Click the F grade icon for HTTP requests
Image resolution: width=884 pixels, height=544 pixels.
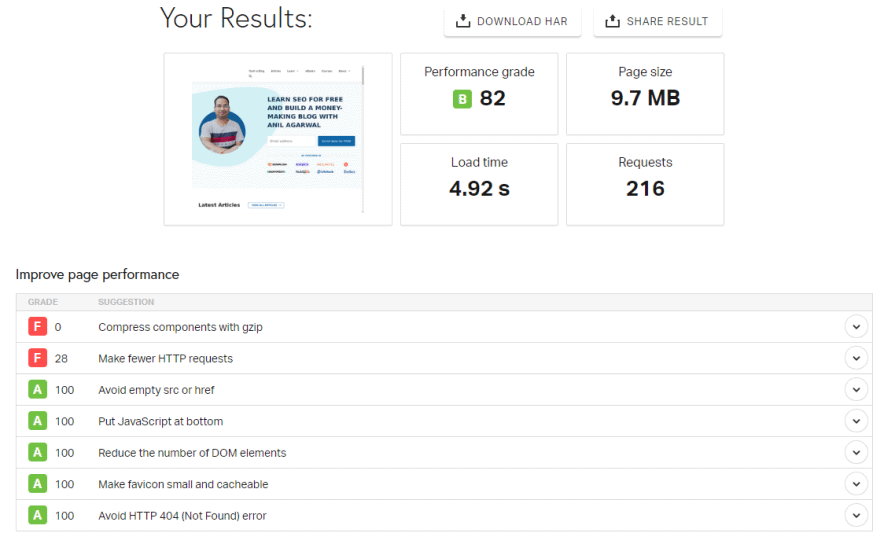[x=37, y=358]
